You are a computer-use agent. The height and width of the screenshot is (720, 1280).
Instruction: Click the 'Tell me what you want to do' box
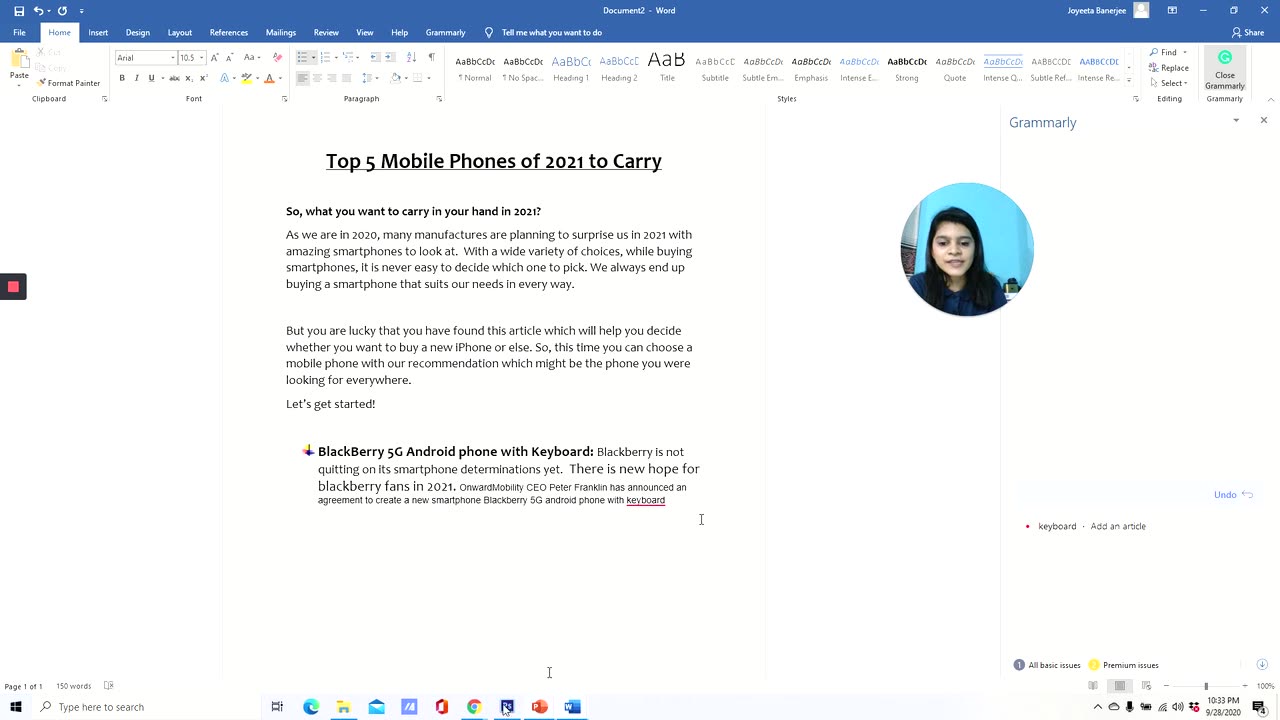551,32
